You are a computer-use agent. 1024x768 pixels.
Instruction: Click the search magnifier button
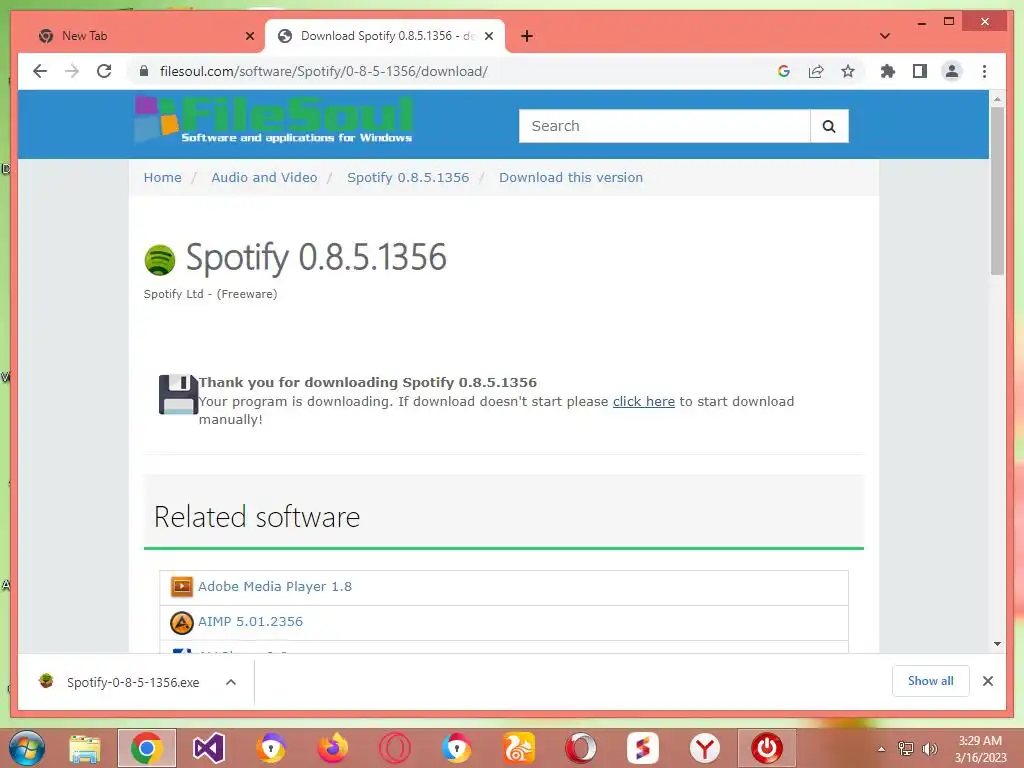tap(829, 126)
